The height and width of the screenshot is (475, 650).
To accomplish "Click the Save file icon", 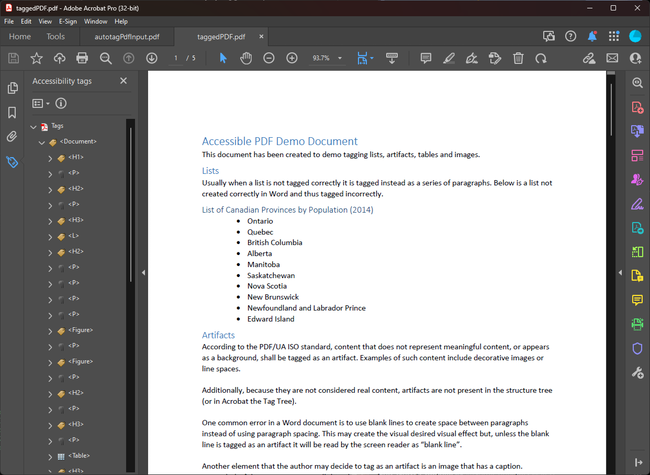I will [x=13, y=58].
